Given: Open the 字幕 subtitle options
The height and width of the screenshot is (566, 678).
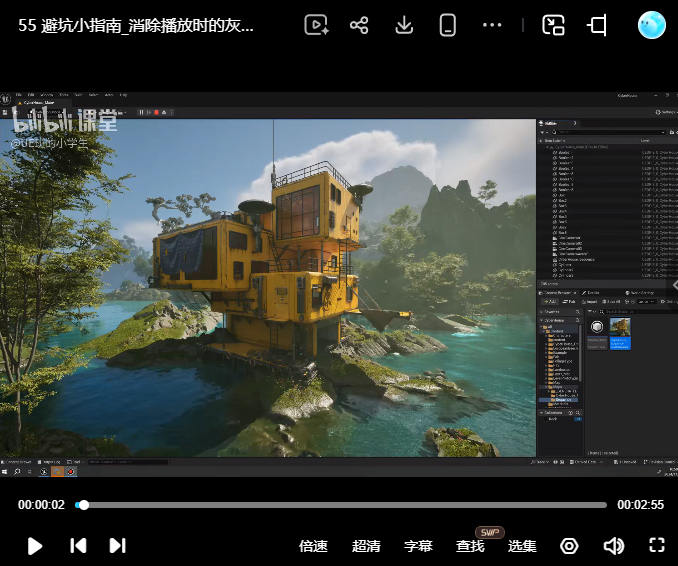Looking at the screenshot, I should (418, 546).
